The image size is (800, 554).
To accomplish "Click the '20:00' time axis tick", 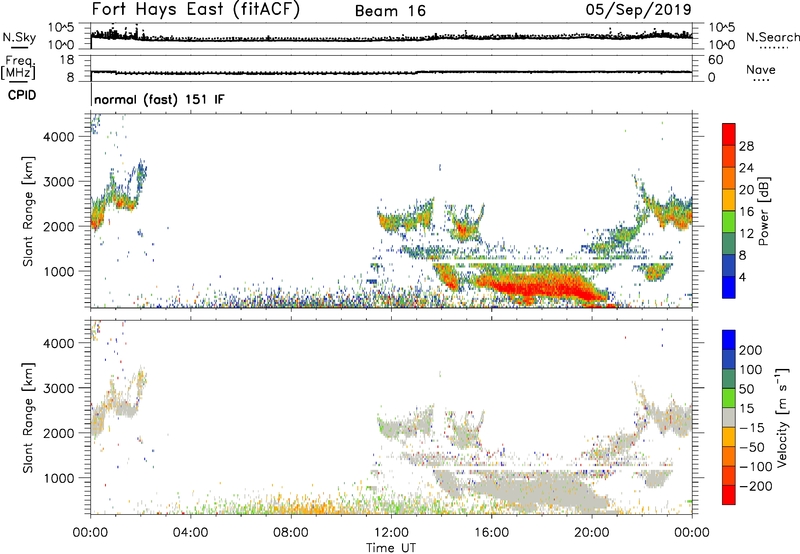I will pyautogui.click(x=592, y=533).
